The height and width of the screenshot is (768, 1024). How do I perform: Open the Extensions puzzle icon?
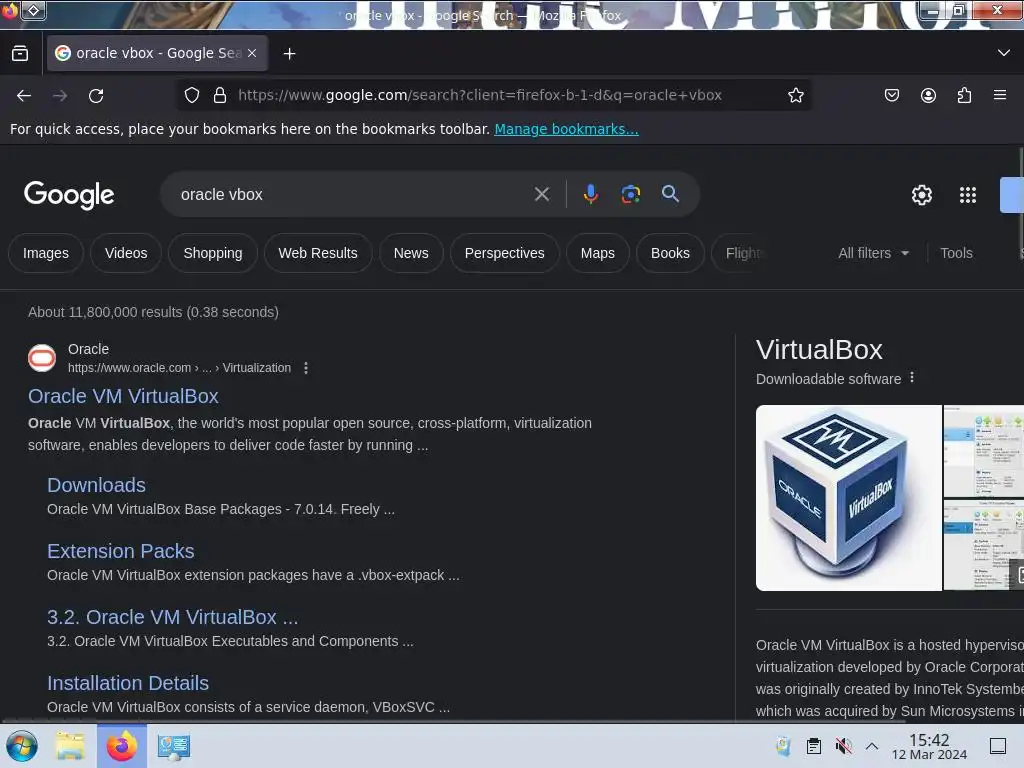[x=964, y=95]
